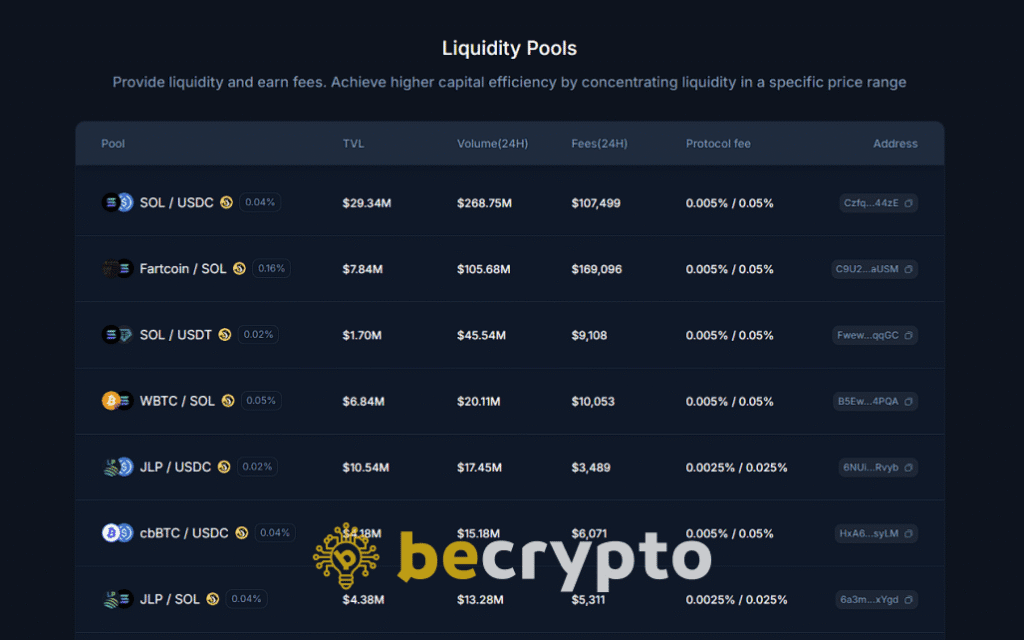This screenshot has width=1024, height=640.
Task: Copy the WBTC / SOL pool address
Action: [908, 401]
